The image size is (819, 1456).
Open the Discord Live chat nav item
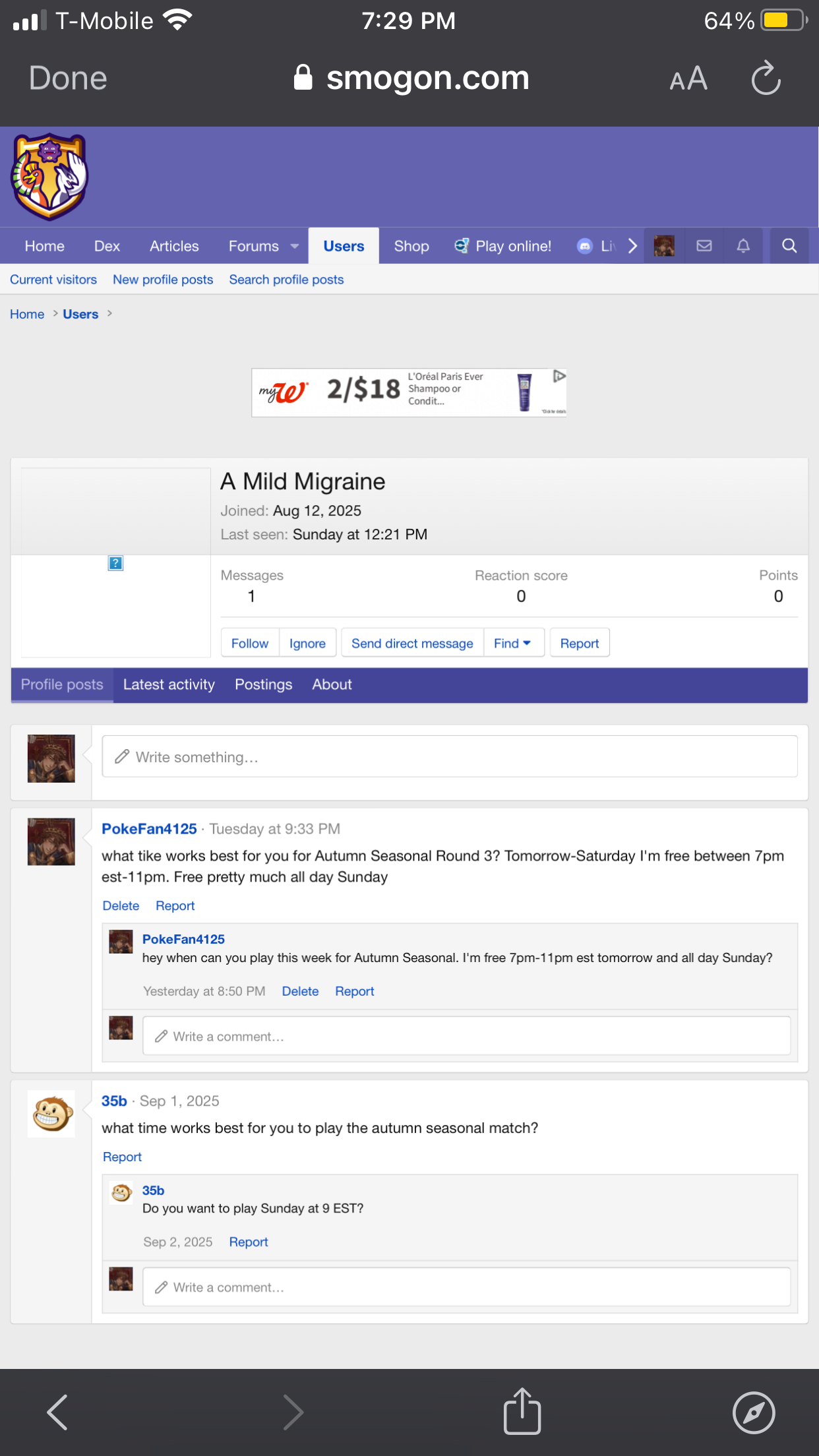597,246
